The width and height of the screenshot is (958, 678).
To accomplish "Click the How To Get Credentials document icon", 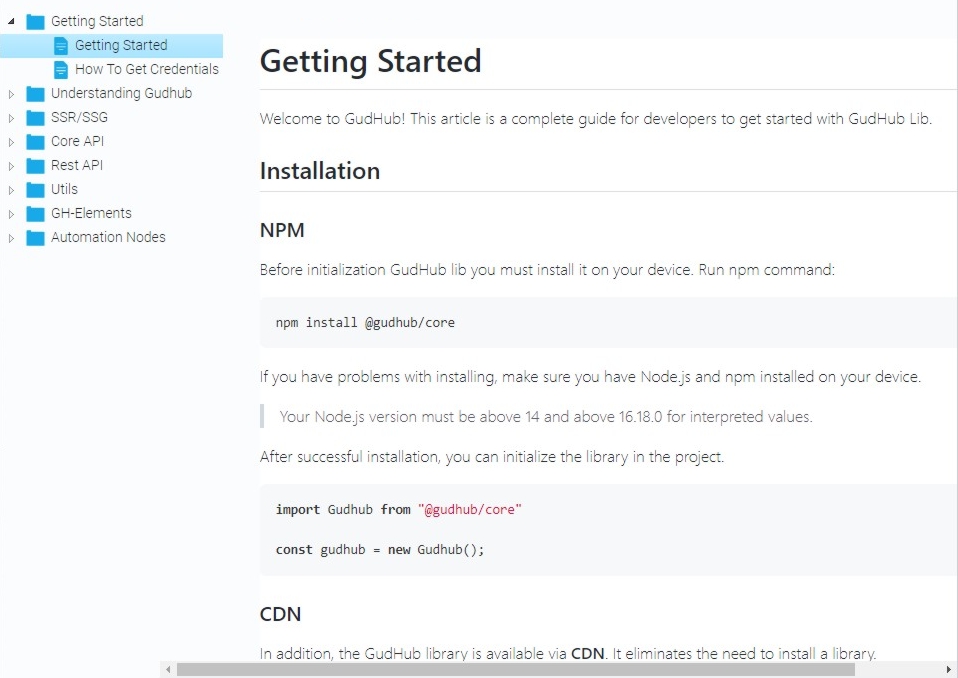I will coord(60,70).
